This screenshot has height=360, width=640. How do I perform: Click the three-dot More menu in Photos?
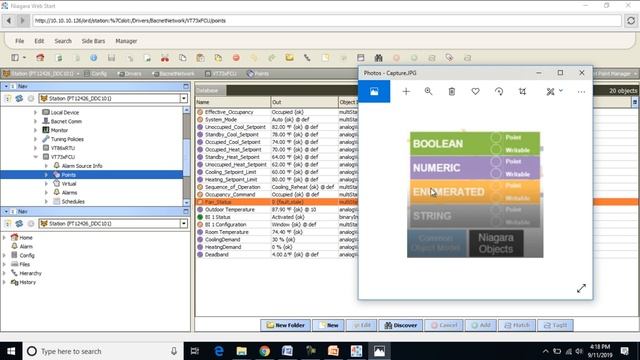click(x=581, y=92)
